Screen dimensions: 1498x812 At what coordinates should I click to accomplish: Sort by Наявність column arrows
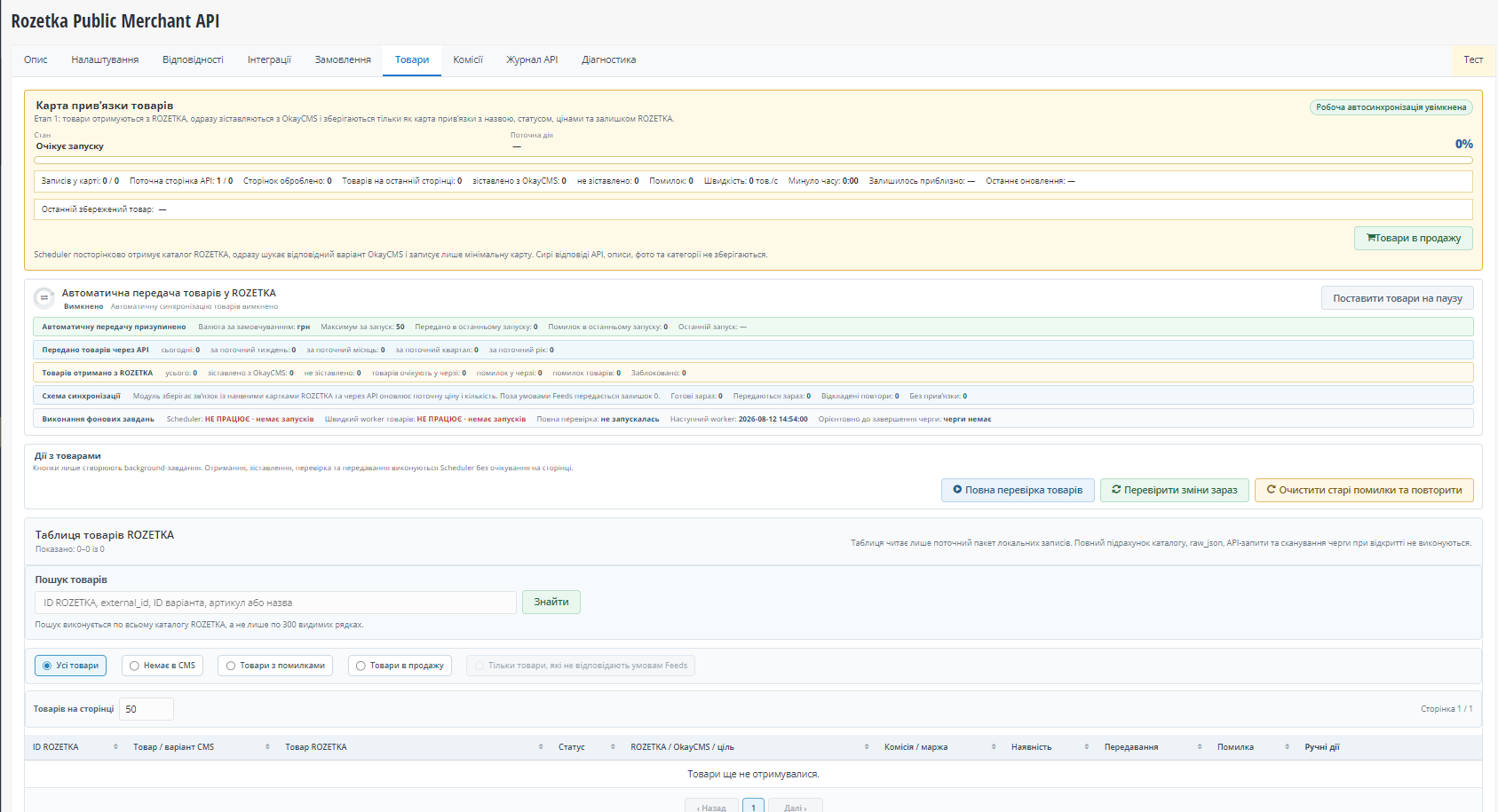coord(1086,747)
